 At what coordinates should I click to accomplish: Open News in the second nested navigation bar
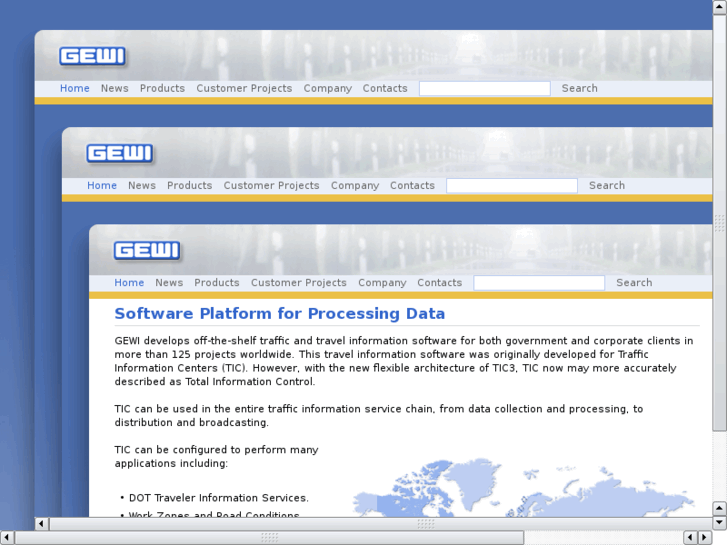tap(142, 186)
